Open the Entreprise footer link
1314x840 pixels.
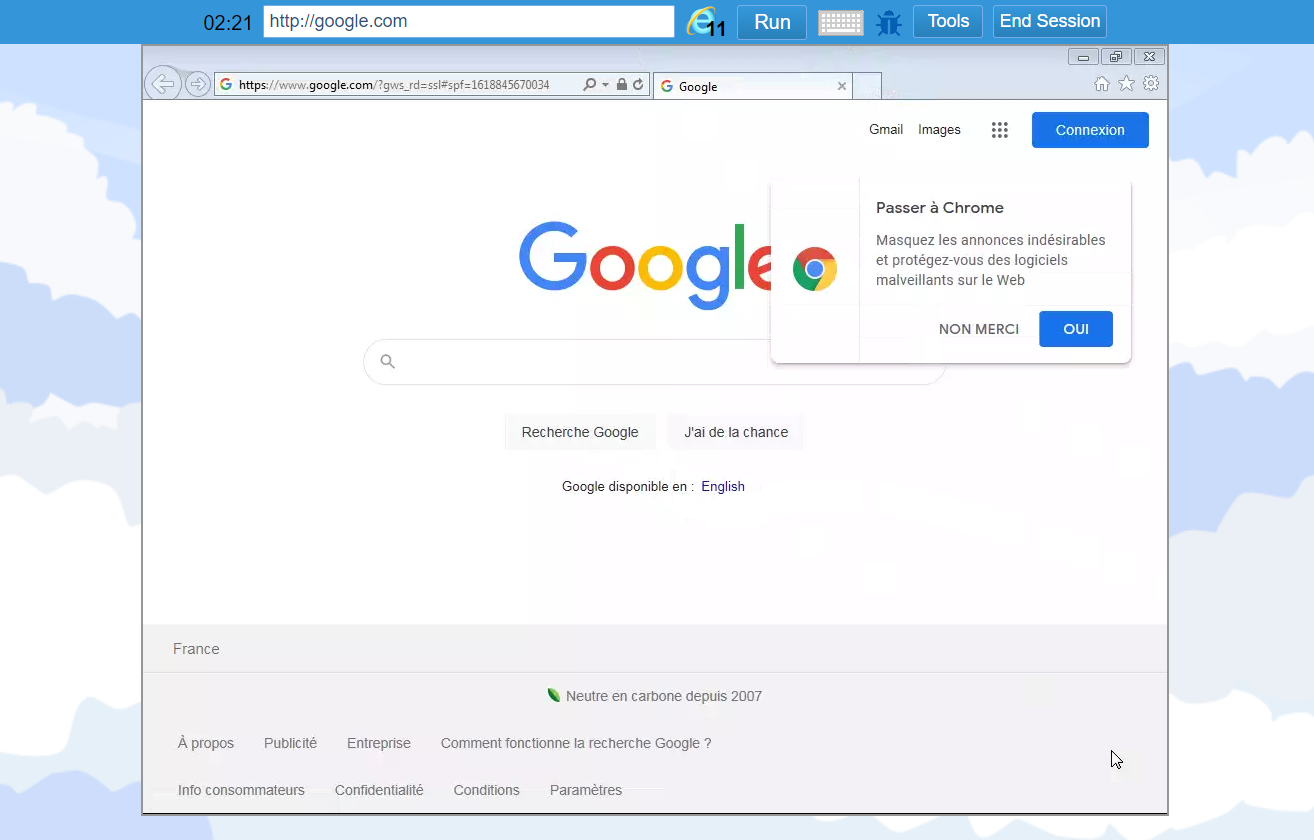pyautogui.click(x=379, y=743)
